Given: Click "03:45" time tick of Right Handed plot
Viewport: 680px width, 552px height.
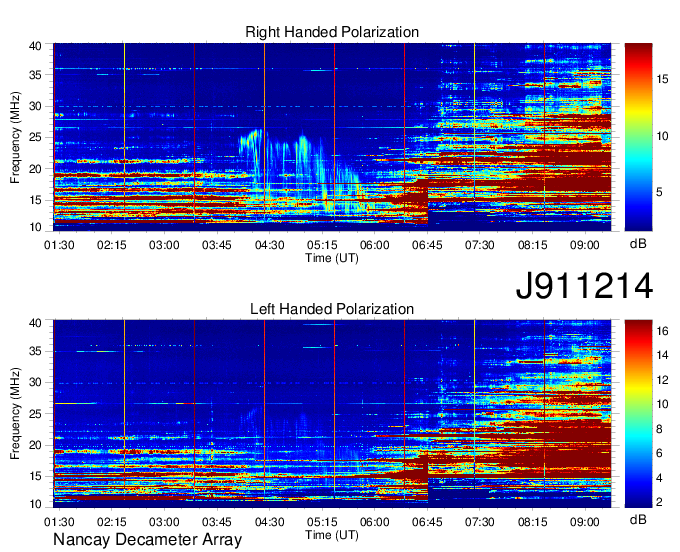Looking at the screenshot, I should click(216, 245).
